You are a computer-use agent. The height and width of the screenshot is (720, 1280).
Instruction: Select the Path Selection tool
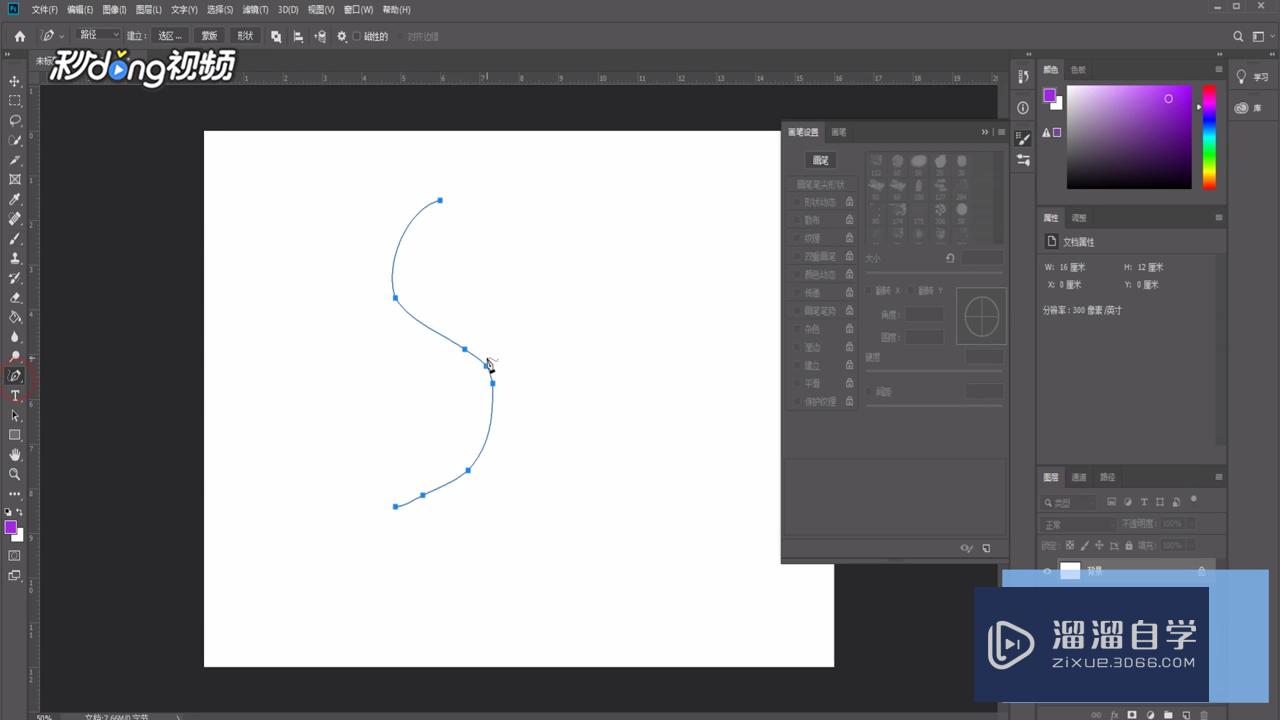(x=15, y=416)
